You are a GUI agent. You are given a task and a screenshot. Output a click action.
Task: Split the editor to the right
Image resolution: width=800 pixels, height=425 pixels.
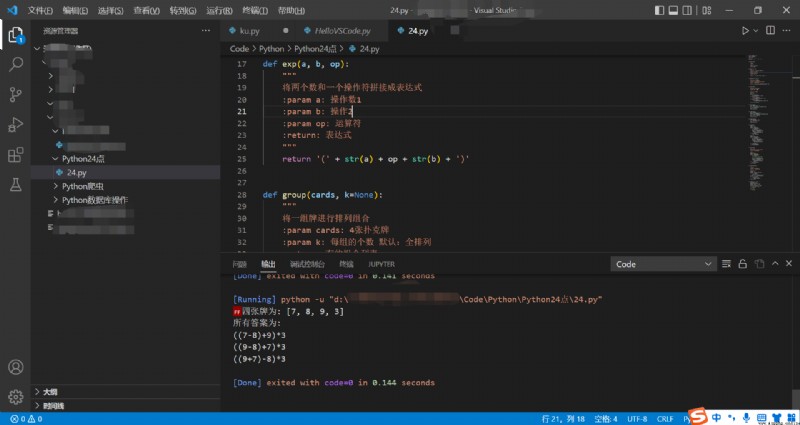pos(770,31)
